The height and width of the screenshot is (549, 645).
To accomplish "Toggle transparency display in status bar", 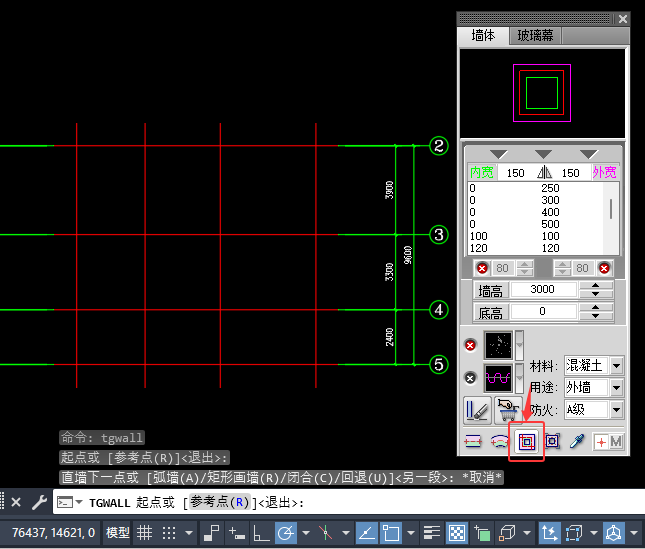I will (x=457, y=533).
